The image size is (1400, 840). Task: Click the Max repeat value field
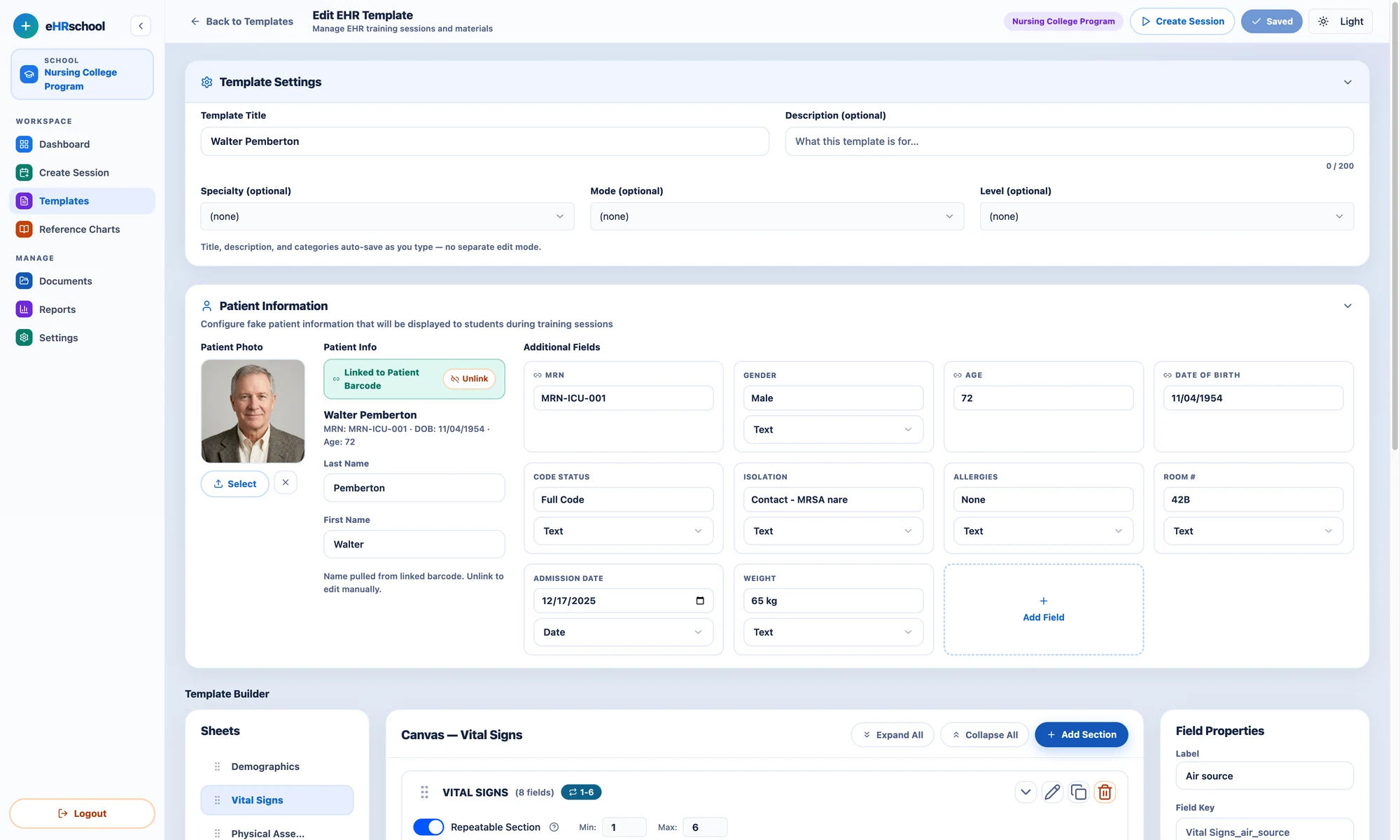[705, 827]
